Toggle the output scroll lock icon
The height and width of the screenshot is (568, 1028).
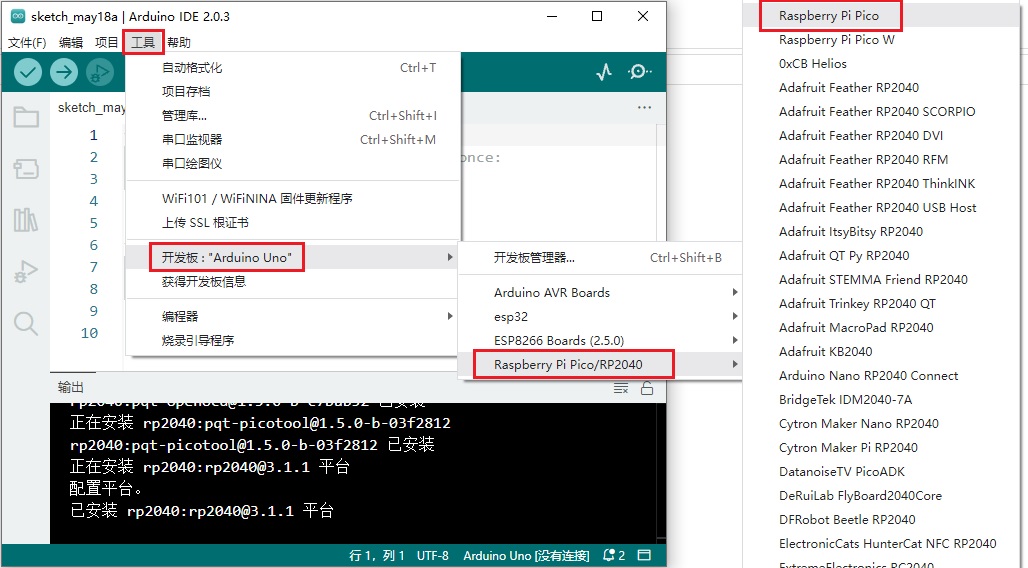(x=647, y=388)
